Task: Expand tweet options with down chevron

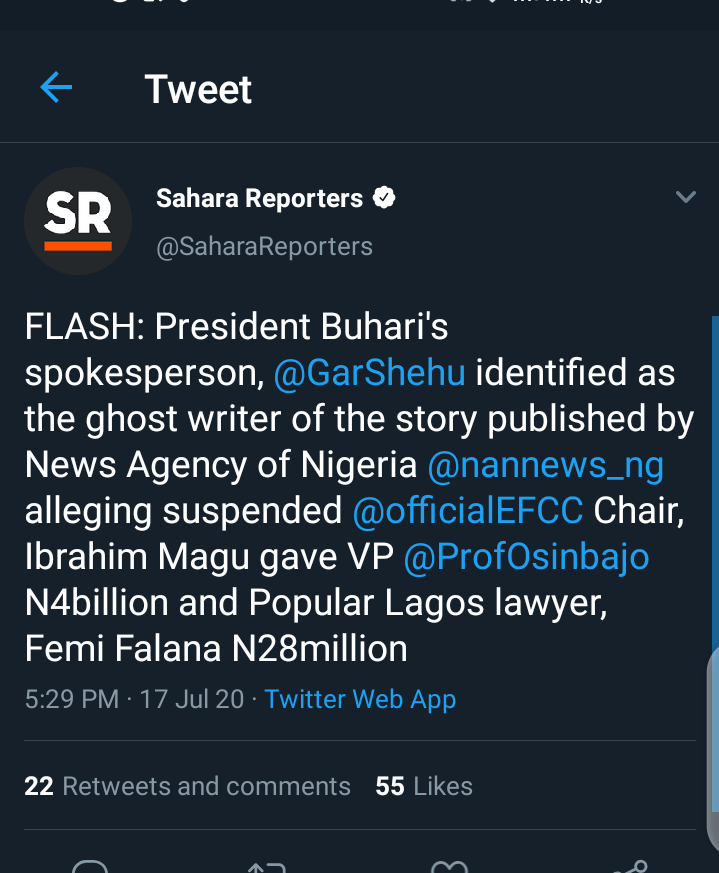Action: pyautogui.click(x=685, y=197)
